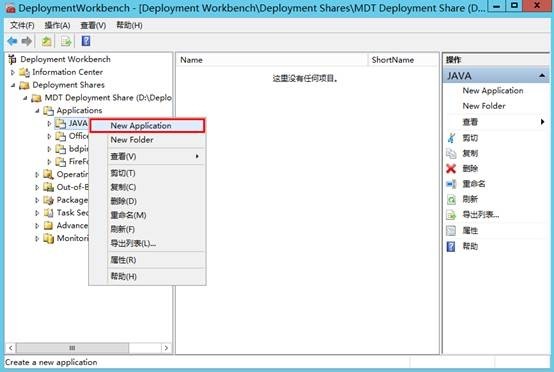
Task: Click the Monitoring node icon
Action: (x=48, y=238)
